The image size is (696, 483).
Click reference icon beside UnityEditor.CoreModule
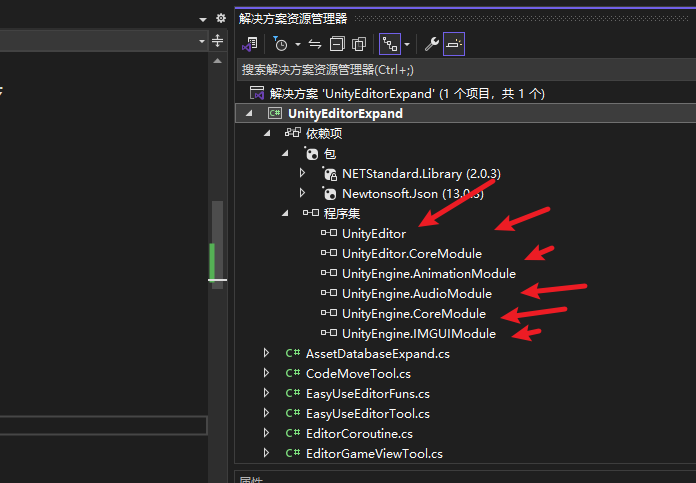click(x=329, y=253)
